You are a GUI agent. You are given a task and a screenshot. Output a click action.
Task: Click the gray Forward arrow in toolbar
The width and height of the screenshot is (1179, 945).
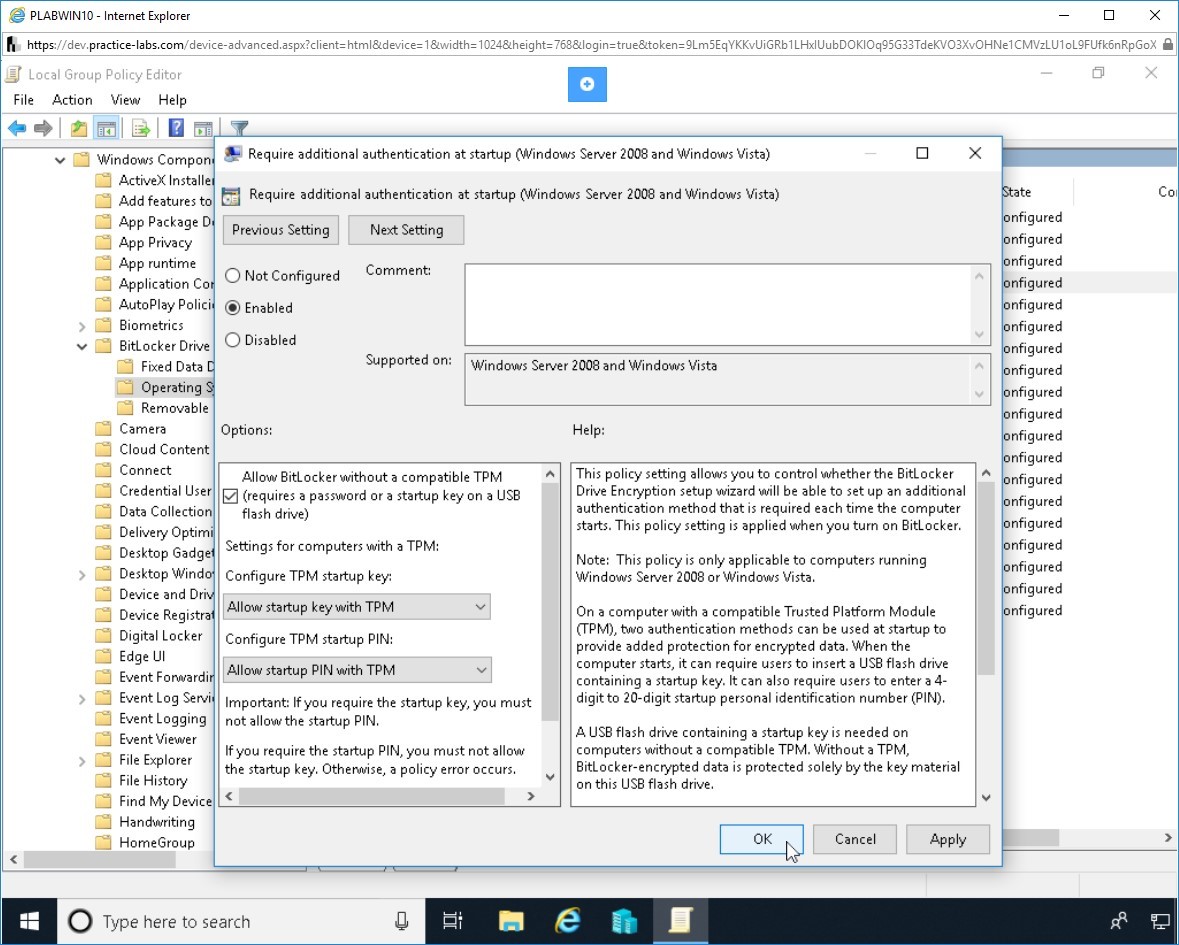click(x=43, y=129)
